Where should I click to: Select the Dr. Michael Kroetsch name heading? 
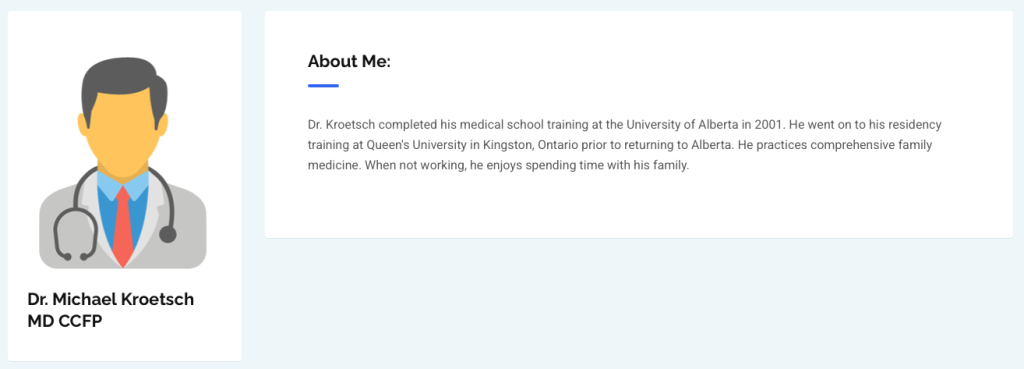click(x=111, y=299)
